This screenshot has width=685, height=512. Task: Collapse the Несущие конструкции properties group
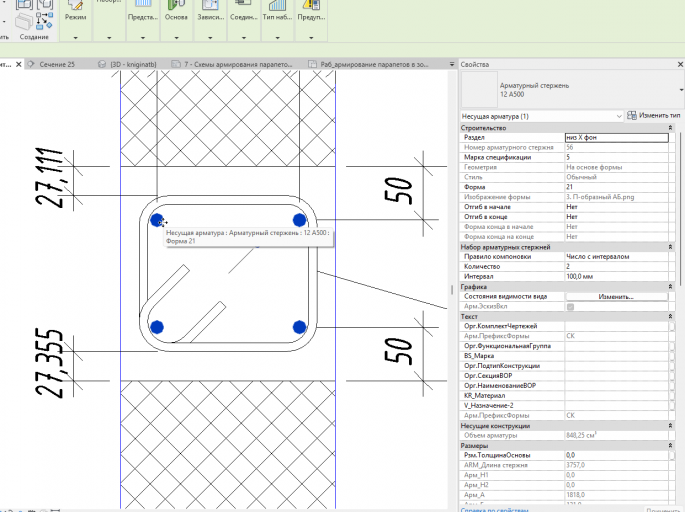tap(670, 426)
